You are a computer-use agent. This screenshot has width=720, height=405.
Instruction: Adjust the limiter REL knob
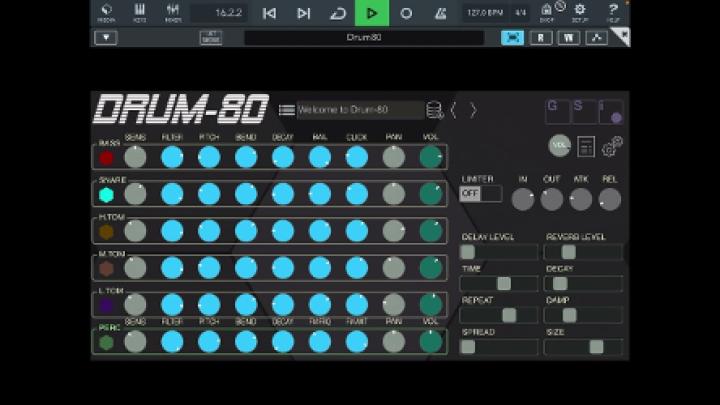(x=610, y=200)
